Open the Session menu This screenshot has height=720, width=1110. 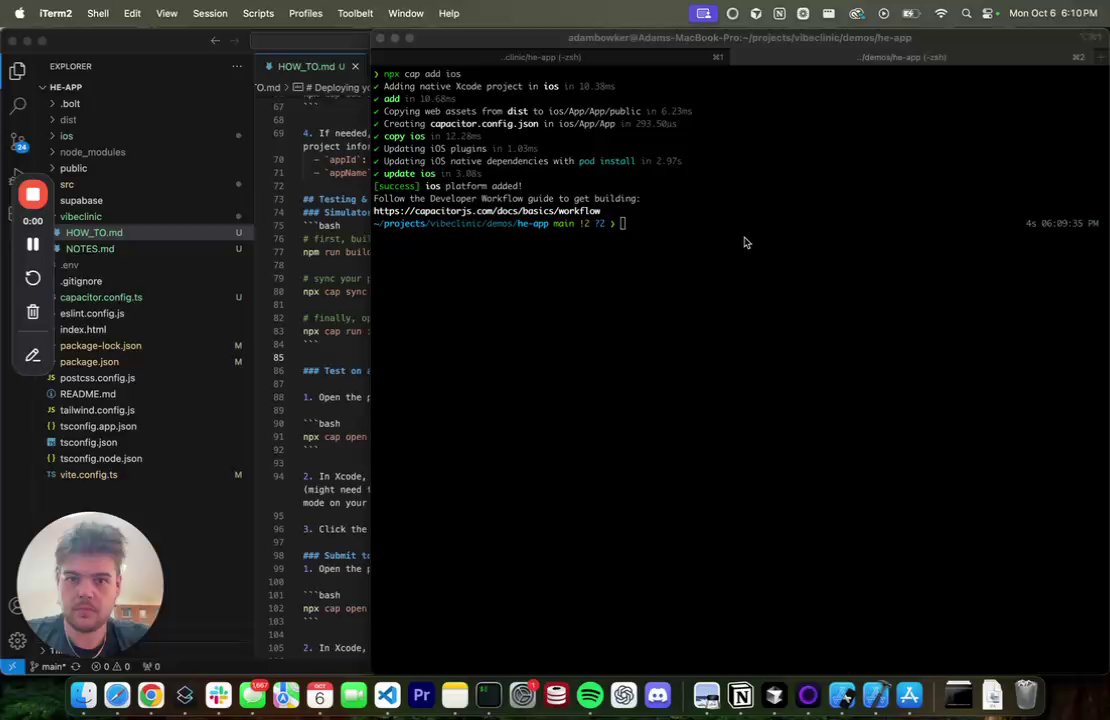pos(210,13)
